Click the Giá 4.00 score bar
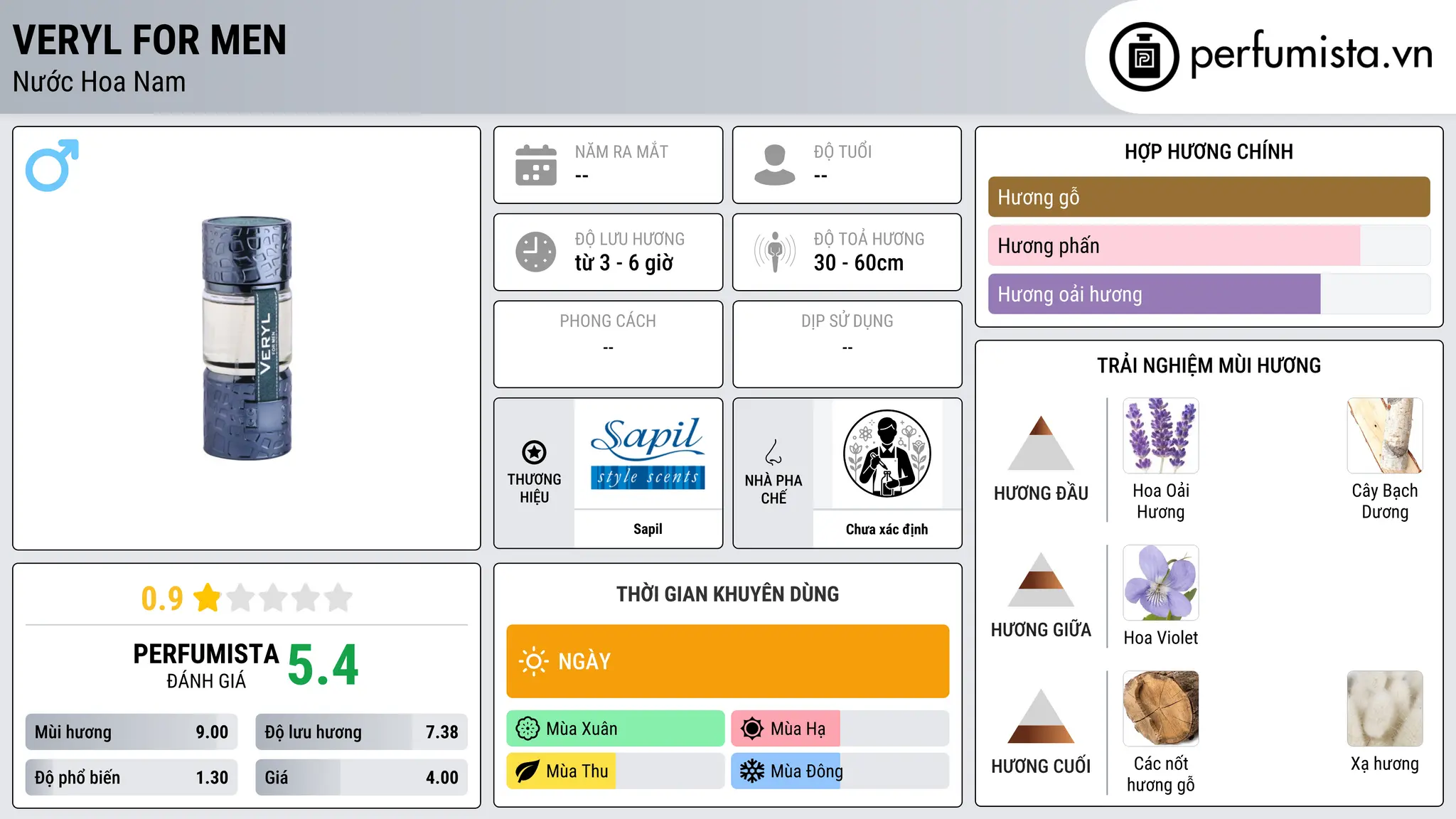The image size is (1456, 819). coord(361,778)
